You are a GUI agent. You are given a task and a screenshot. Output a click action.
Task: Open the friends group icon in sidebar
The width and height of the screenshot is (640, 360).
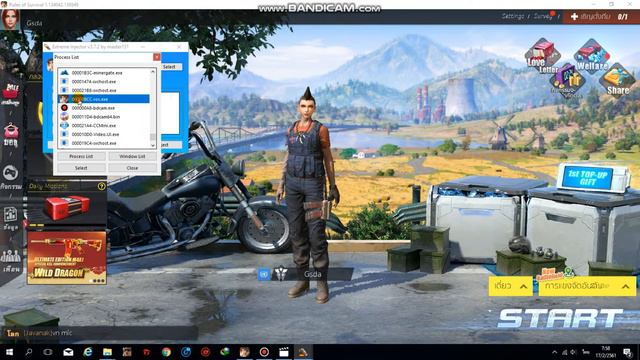[x=11, y=260]
